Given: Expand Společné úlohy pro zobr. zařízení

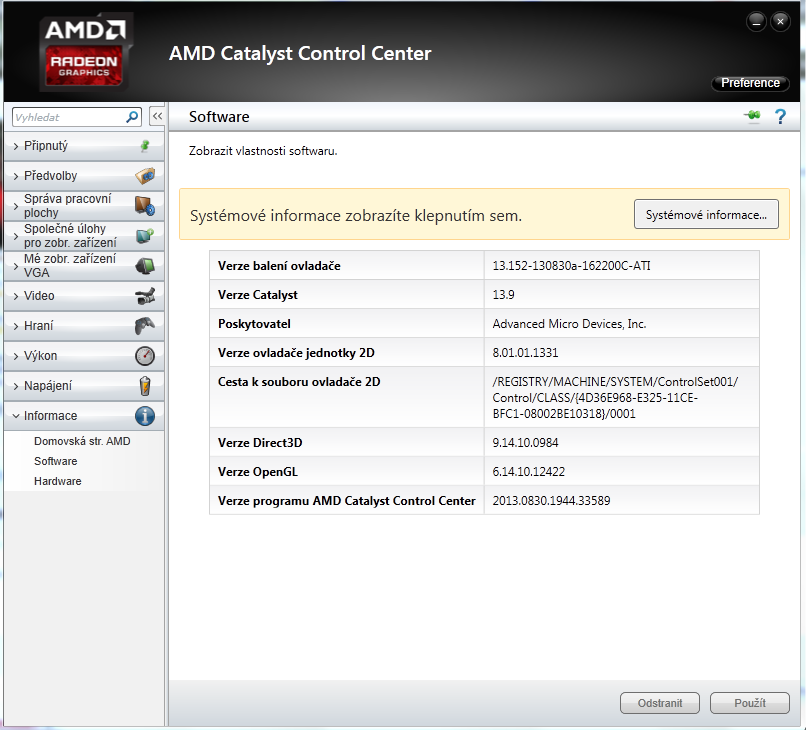Looking at the screenshot, I should point(84,235).
